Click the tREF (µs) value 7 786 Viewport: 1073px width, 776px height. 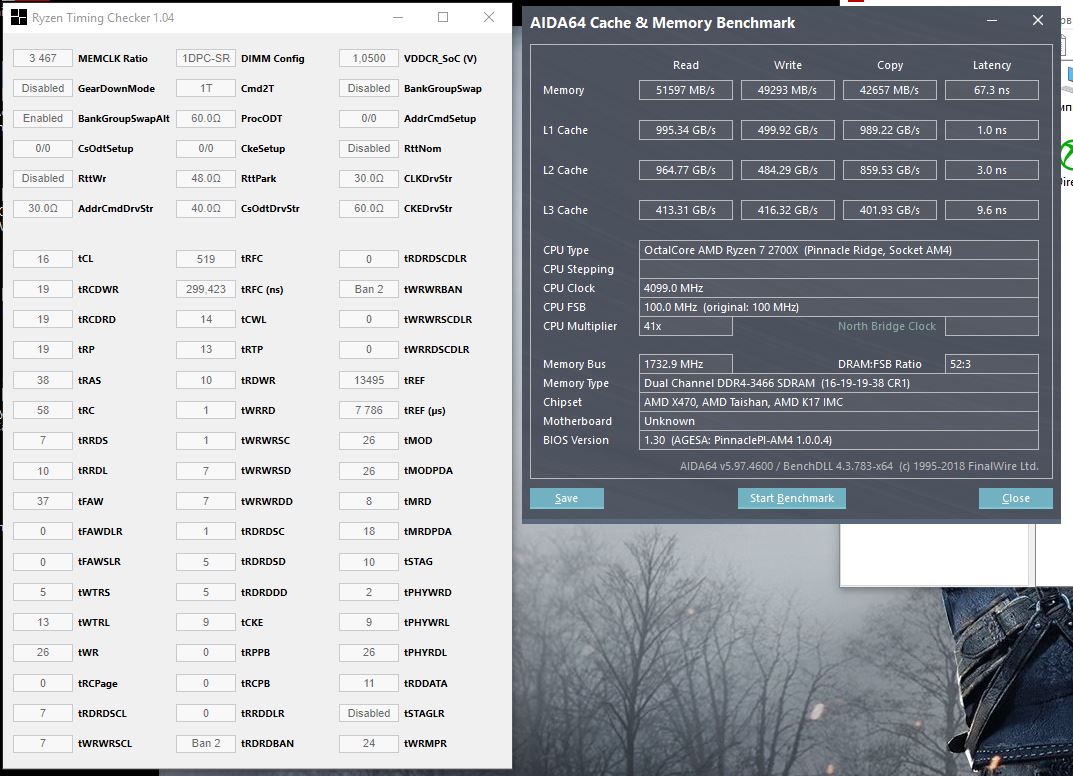pyautogui.click(x=369, y=410)
